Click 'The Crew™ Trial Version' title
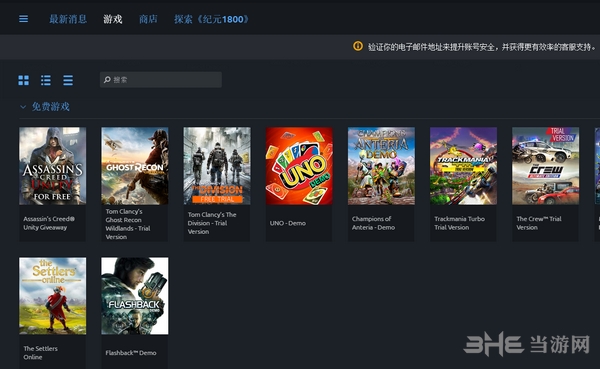 coord(539,223)
